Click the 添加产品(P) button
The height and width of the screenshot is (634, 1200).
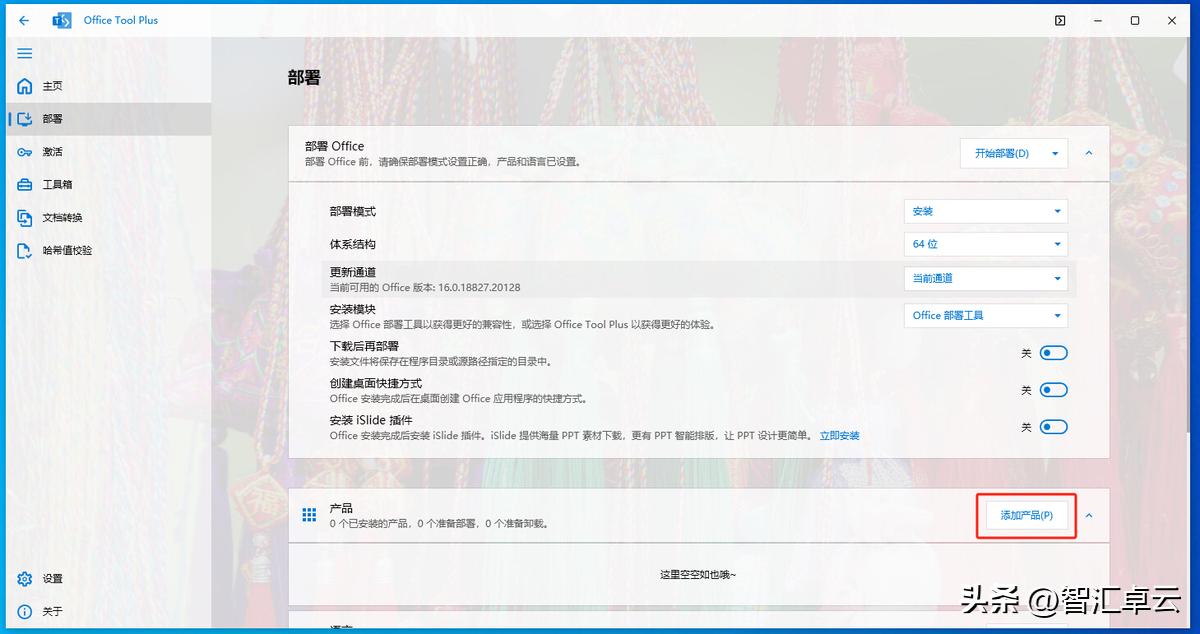click(1026, 514)
